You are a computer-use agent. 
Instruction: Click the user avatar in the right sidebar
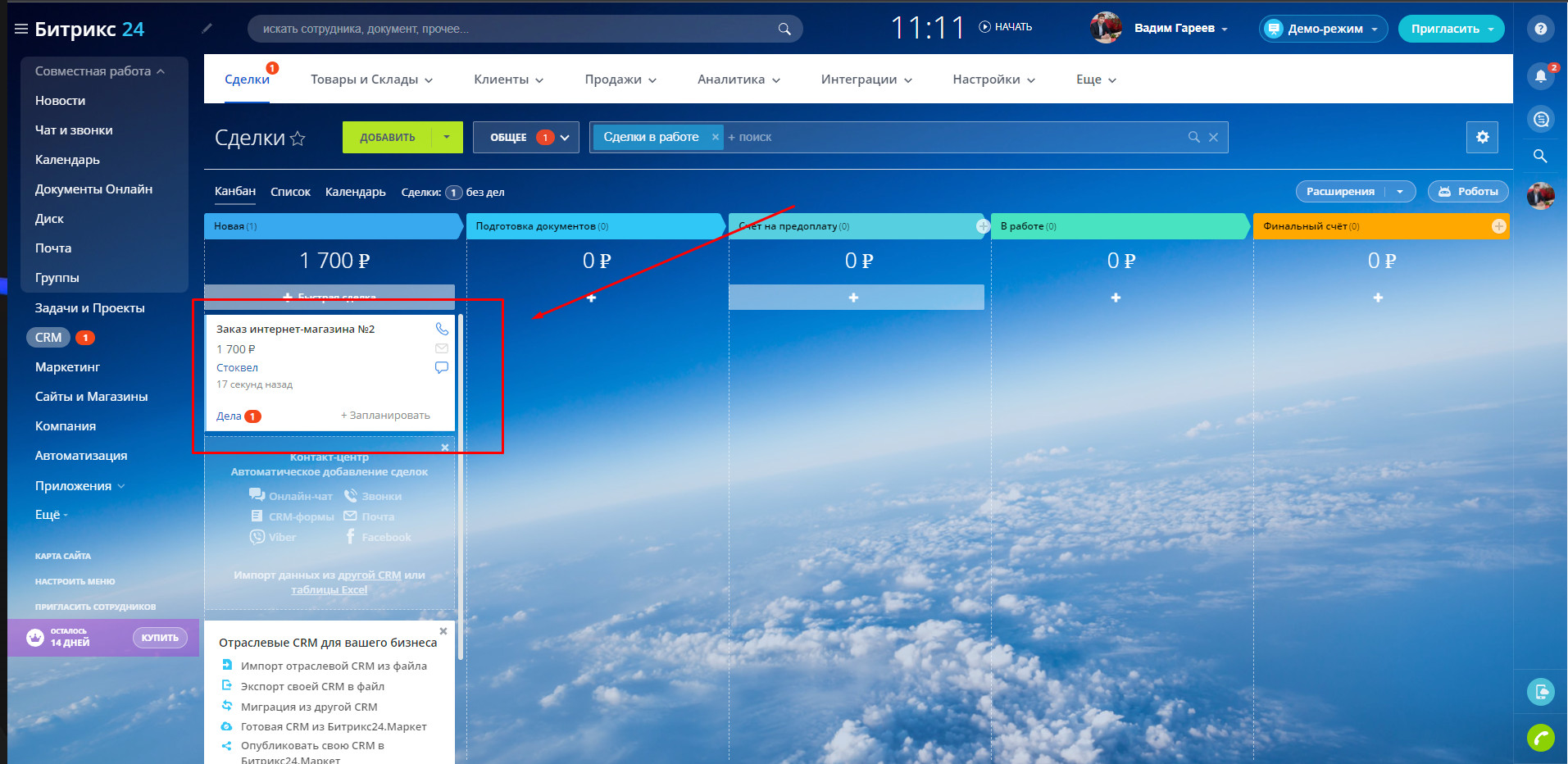tap(1541, 196)
